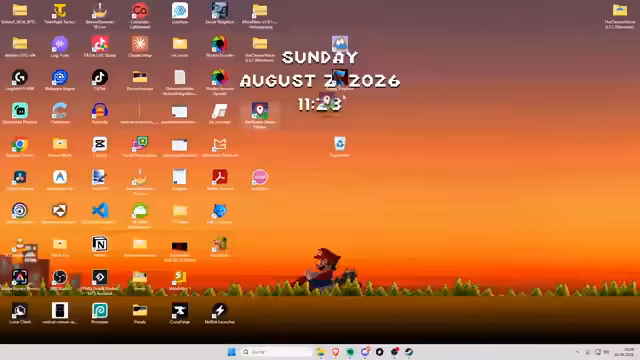
Task: Open the Windows Start menu
Action: [231, 352]
